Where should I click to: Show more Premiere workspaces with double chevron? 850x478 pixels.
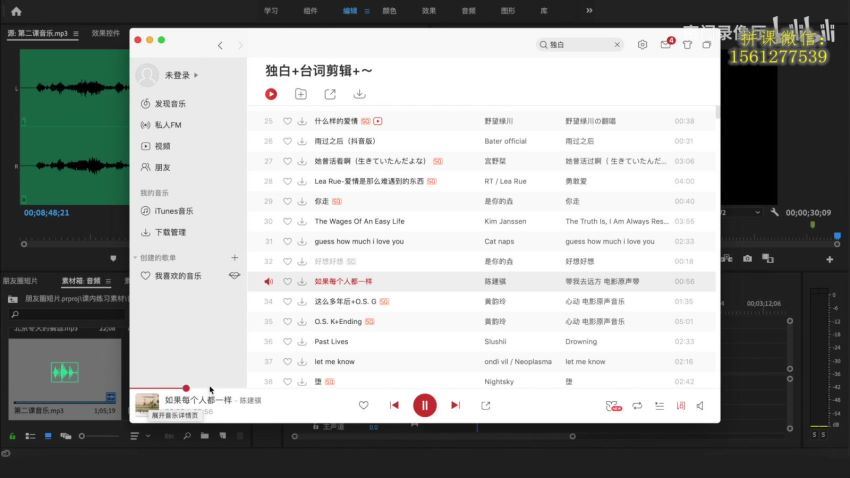[x=588, y=11]
